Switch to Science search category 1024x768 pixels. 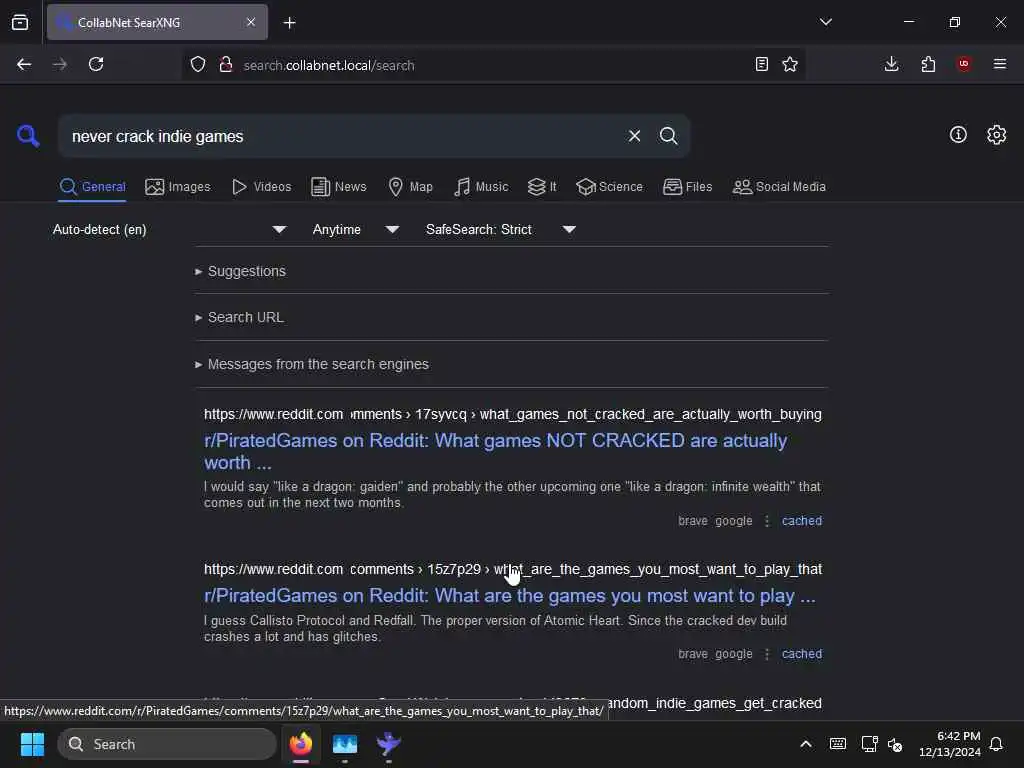pyautogui.click(x=609, y=187)
